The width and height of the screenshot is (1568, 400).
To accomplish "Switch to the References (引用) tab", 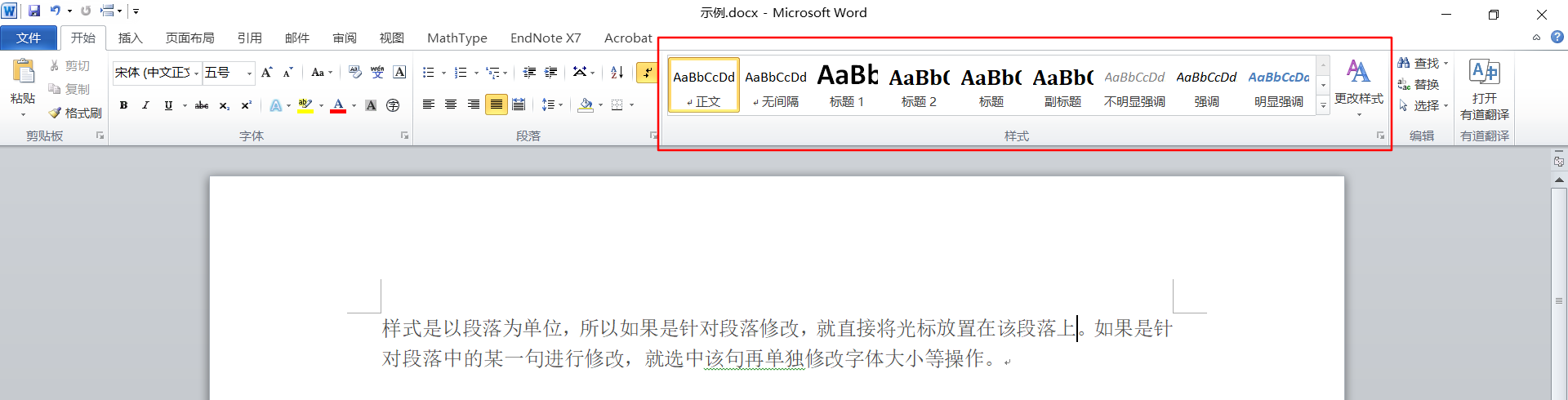I will pos(250,38).
